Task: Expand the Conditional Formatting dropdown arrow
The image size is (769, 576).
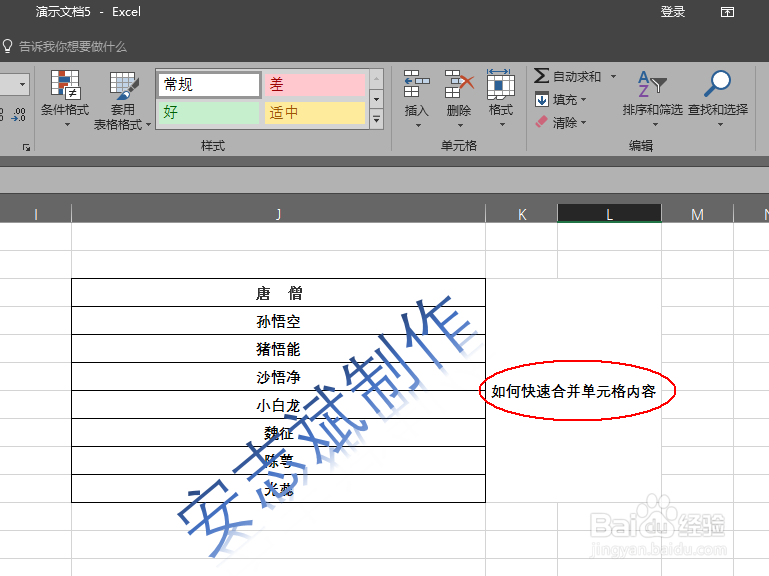Action: [67, 125]
